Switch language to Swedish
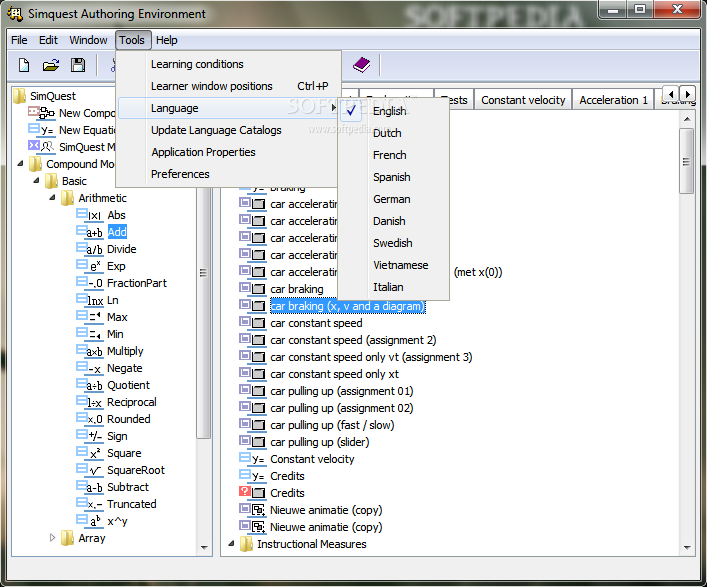The width and height of the screenshot is (707, 587). (x=392, y=243)
